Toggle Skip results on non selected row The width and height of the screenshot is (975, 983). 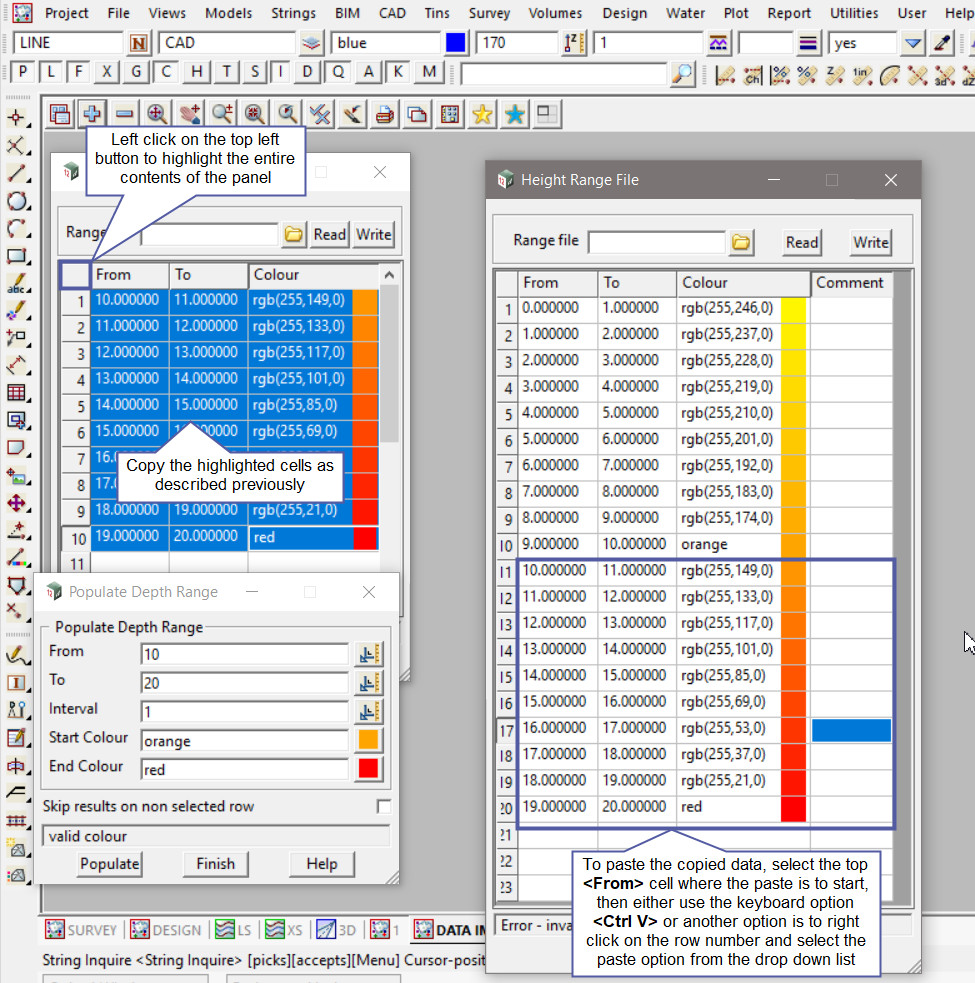point(383,807)
